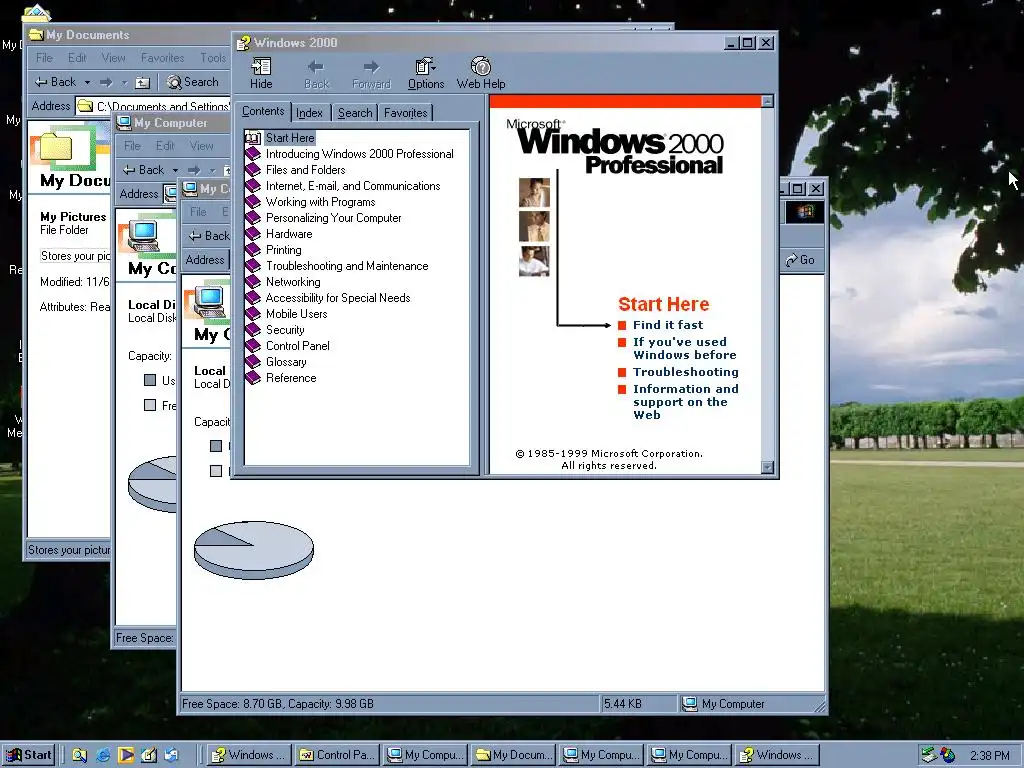Click the green arrow unplug hardware tray icon
Screen dimensions: 1024x768
click(929, 755)
